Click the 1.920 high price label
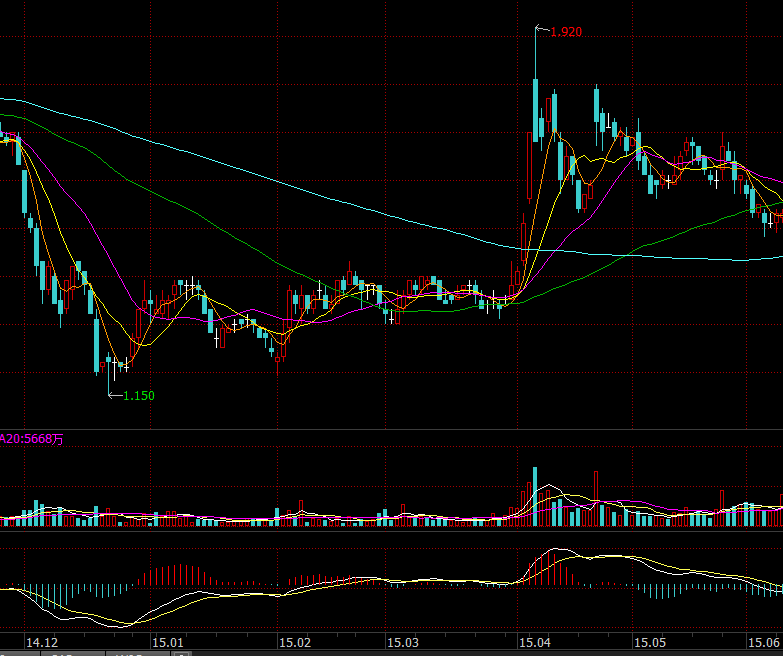This screenshot has height=656, width=783. 566,32
